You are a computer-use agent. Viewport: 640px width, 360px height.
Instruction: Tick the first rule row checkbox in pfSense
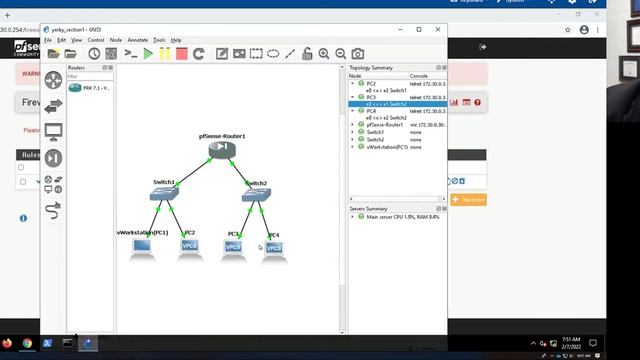point(23,182)
